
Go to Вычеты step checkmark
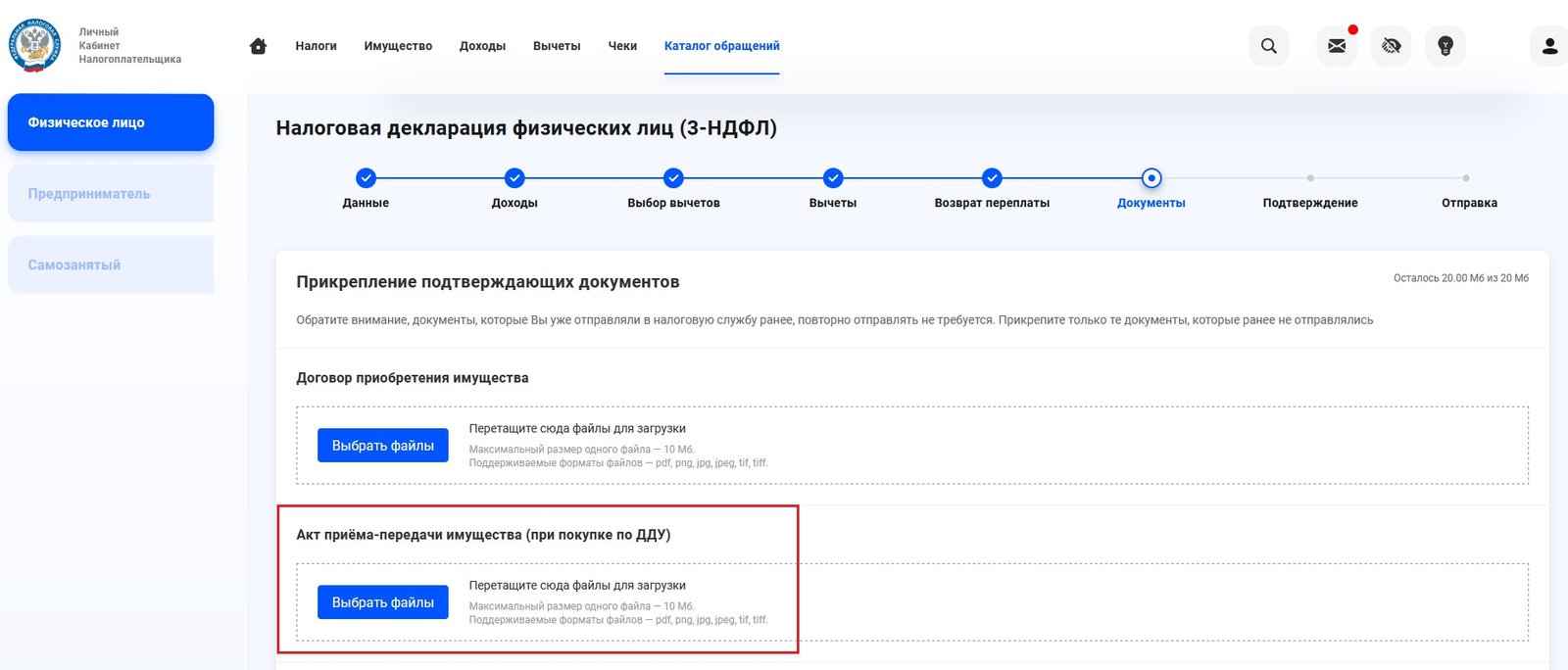pyautogui.click(x=833, y=178)
